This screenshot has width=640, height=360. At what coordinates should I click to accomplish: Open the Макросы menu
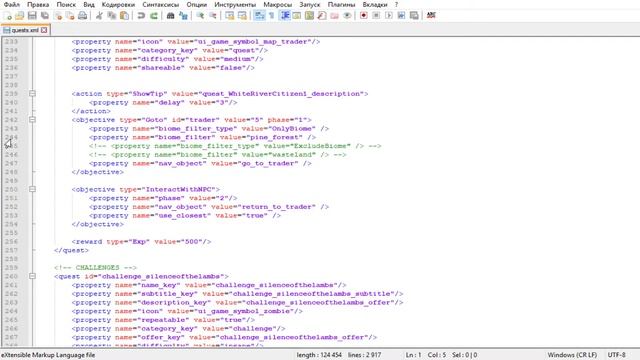[278, 4]
